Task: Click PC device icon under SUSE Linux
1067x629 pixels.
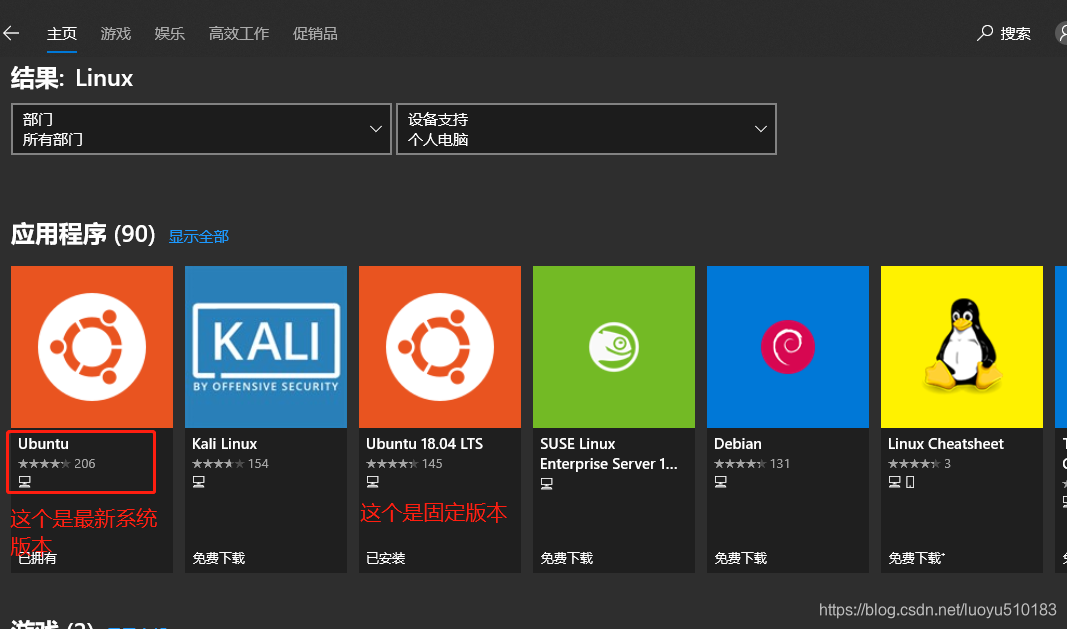Action: (x=547, y=483)
